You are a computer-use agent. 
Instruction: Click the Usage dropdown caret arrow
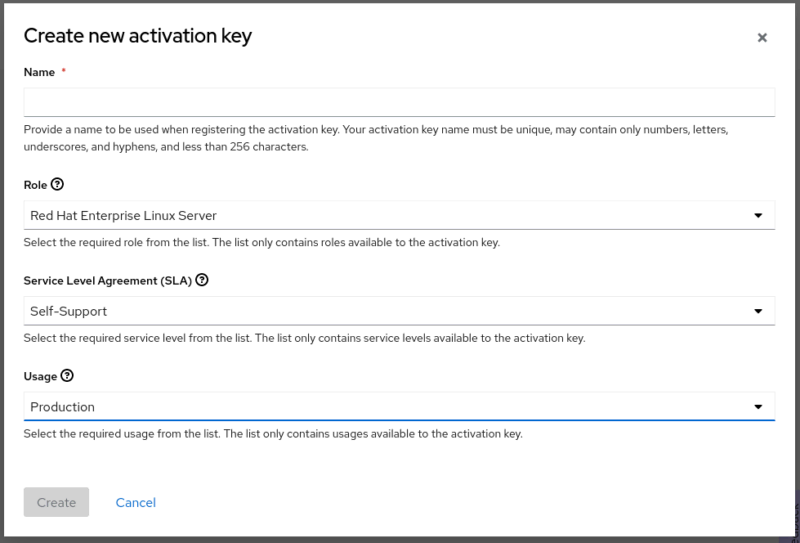pos(758,407)
